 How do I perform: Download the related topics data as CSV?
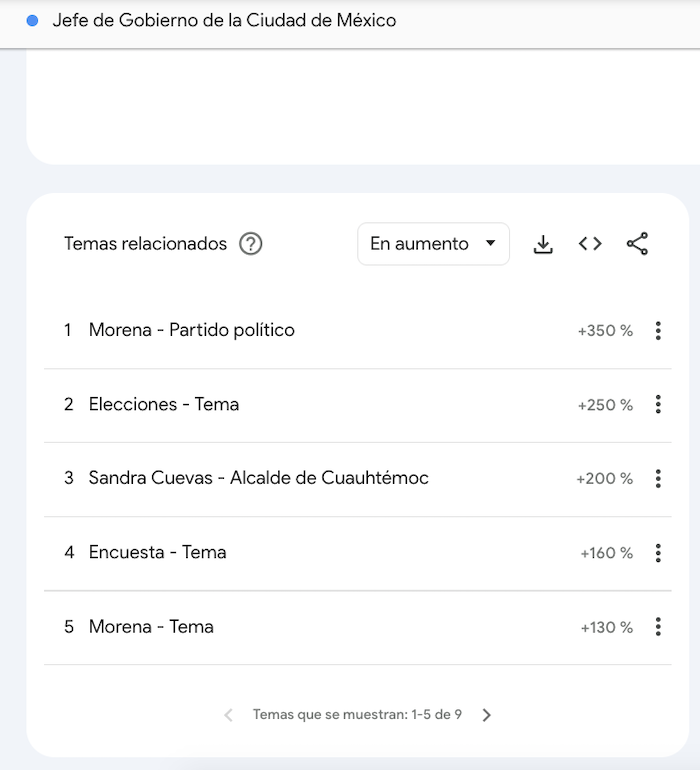[543, 244]
